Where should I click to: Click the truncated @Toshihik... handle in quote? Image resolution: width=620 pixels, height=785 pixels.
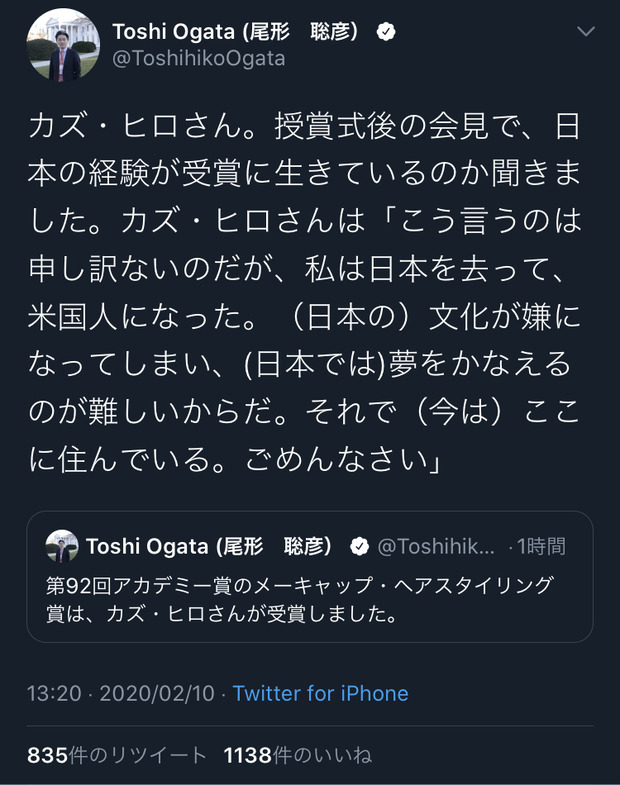point(436,546)
